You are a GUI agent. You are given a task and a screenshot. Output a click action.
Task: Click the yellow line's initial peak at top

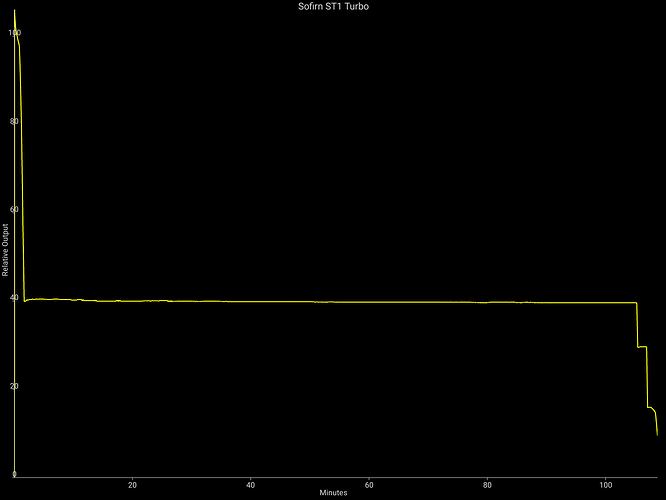(14, 12)
